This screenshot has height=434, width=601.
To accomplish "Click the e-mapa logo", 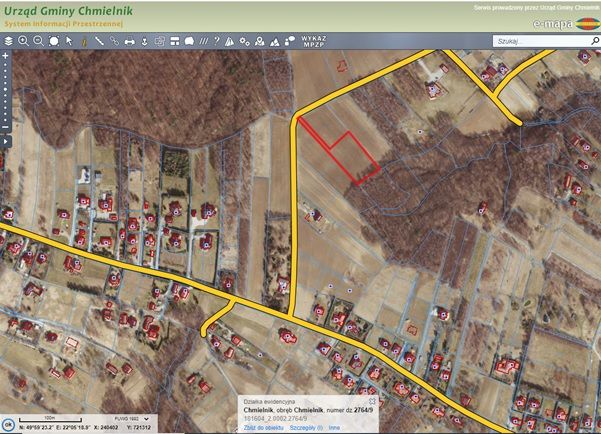I will (566, 24).
